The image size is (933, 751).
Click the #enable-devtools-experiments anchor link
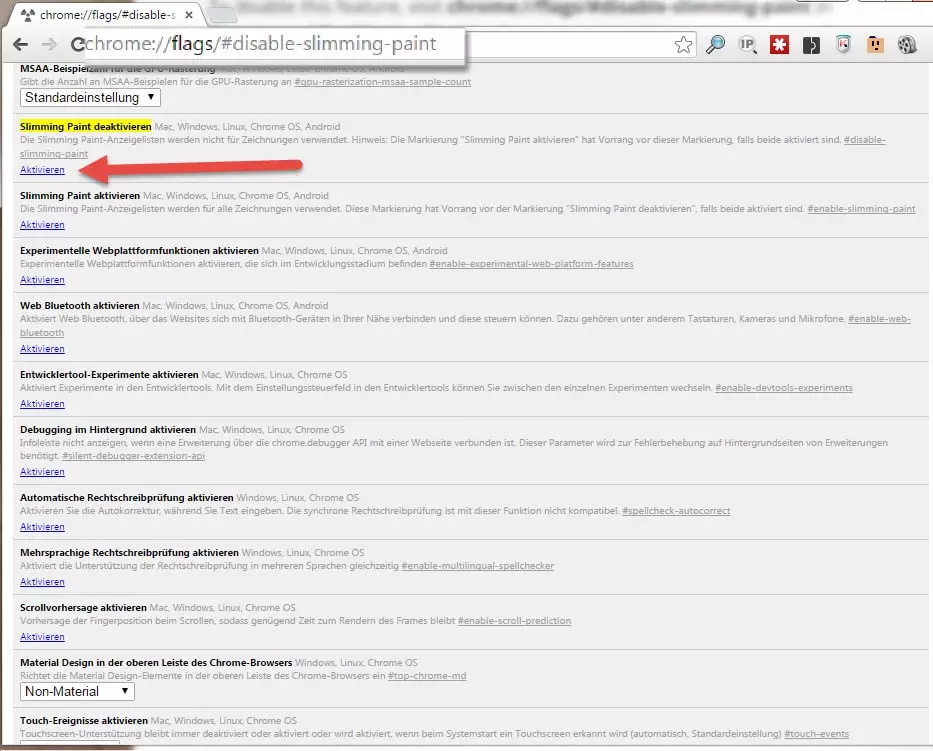784,388
